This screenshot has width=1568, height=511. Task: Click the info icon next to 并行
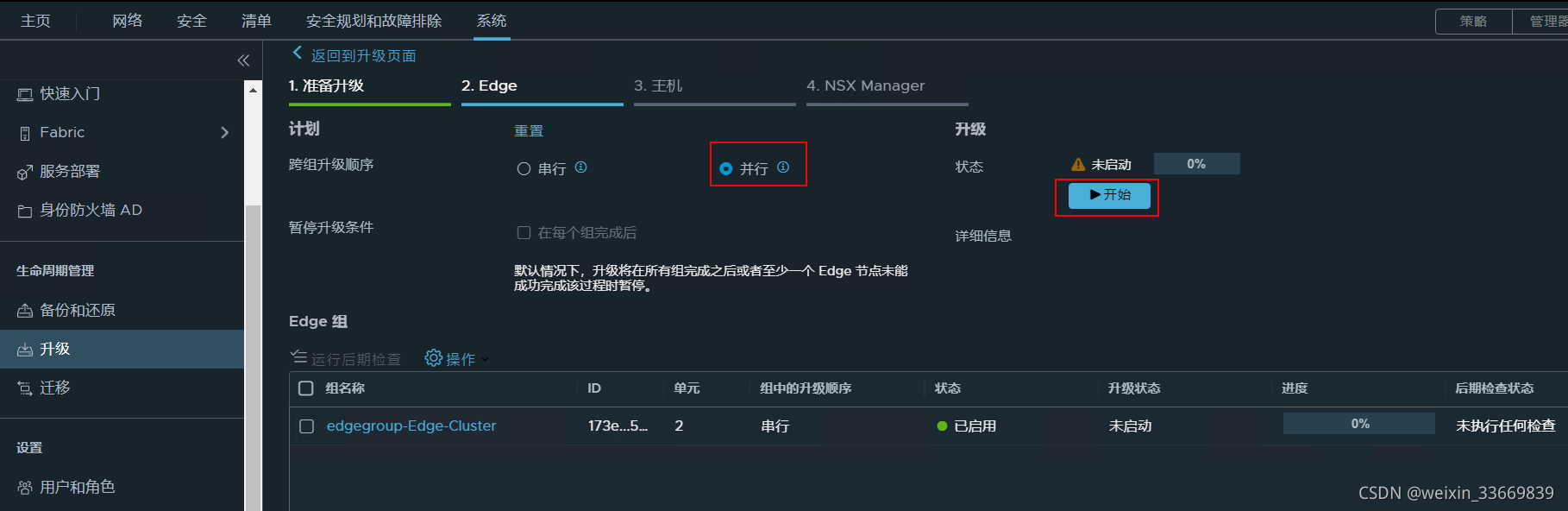pyautogui.click(x=783, y=167)
